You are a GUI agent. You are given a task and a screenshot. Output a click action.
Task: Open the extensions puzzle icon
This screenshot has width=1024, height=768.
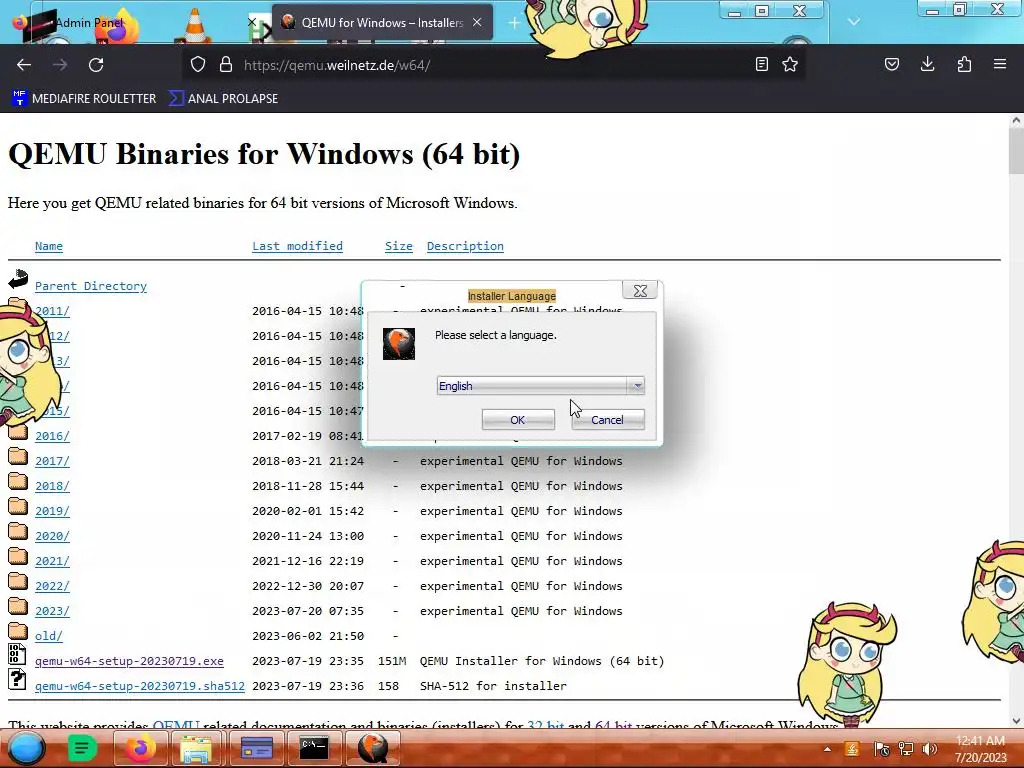[x=964, y=64]
